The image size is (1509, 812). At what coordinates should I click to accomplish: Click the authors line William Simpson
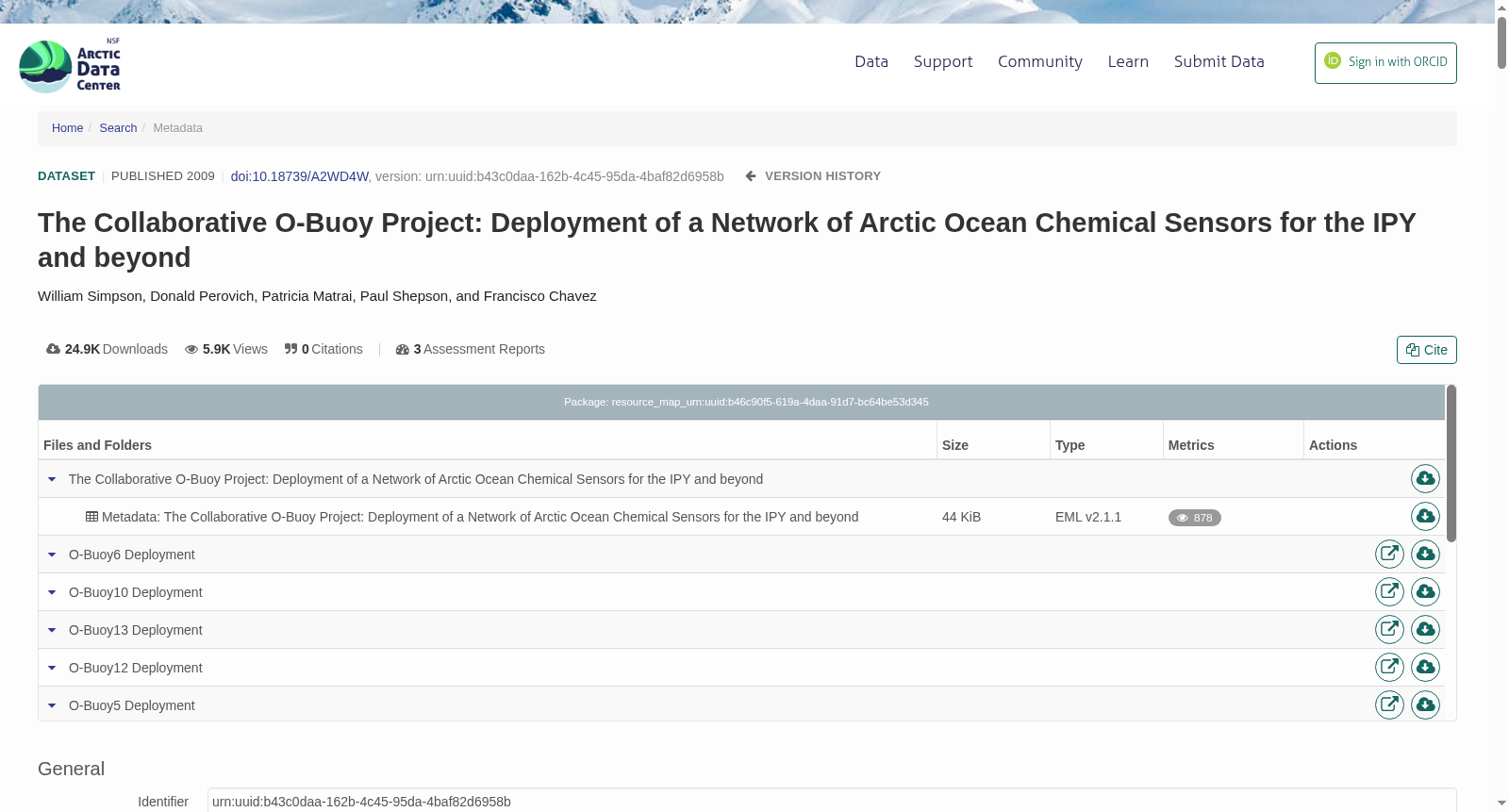point(317,296)
